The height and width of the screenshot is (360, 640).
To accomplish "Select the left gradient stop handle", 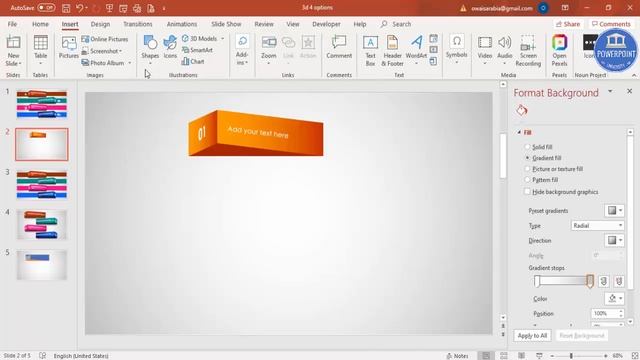I will pyautogui.click(x=537, y=281).
